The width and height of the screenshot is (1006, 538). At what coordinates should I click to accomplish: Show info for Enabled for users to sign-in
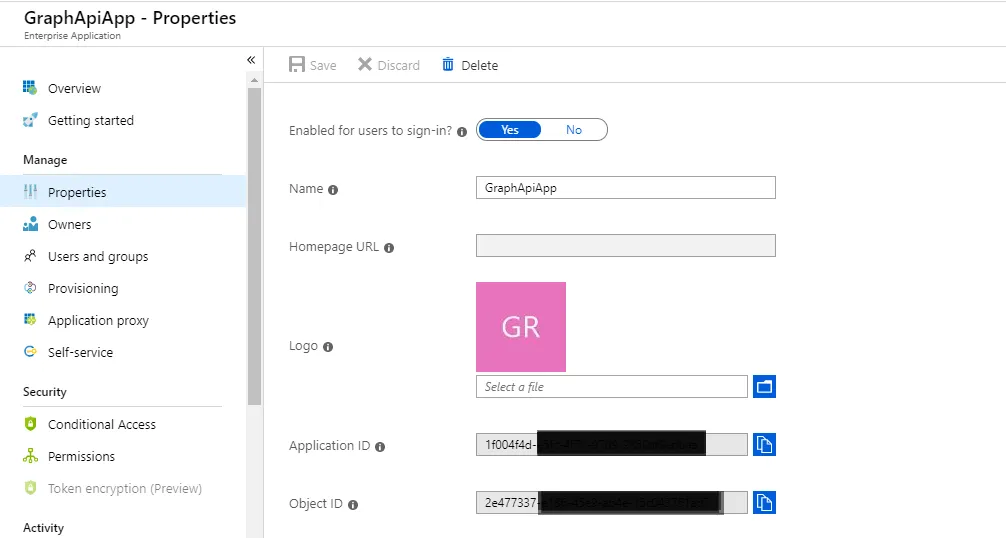pos(462,131)
